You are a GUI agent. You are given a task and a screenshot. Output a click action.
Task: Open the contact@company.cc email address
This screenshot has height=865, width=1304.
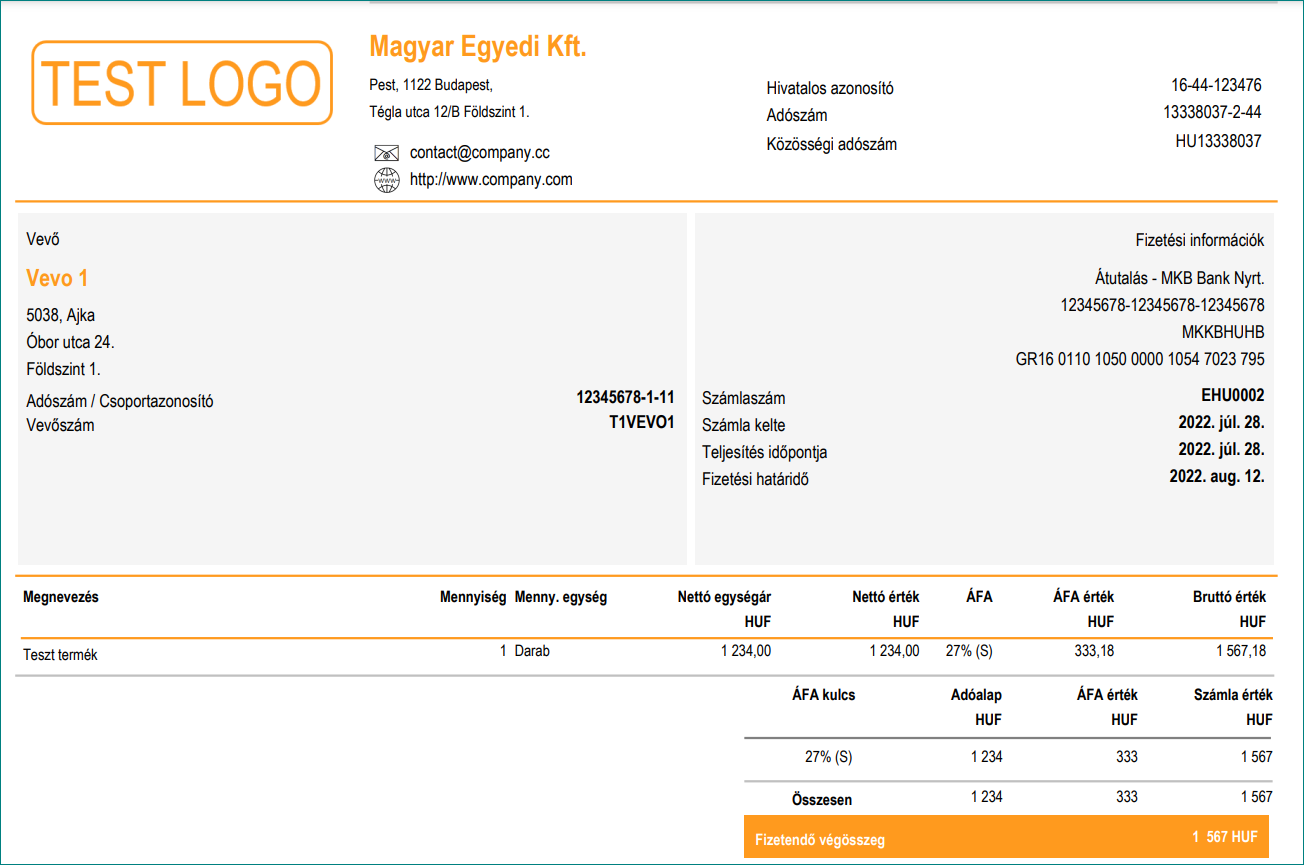pyautogui.click(x=479, y=153)
